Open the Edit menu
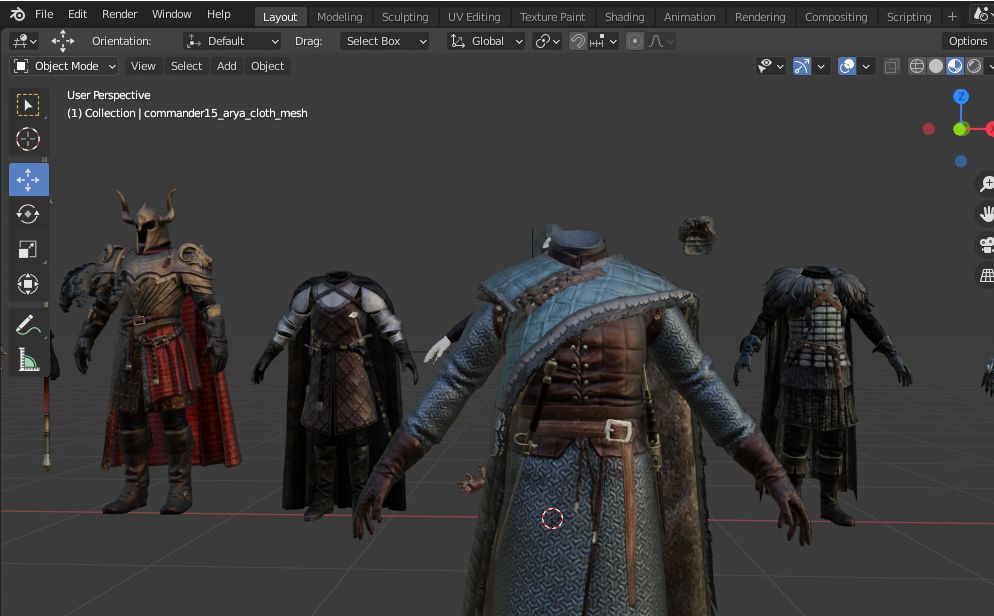Screen dimensions: 994x616 coord(77,14)
